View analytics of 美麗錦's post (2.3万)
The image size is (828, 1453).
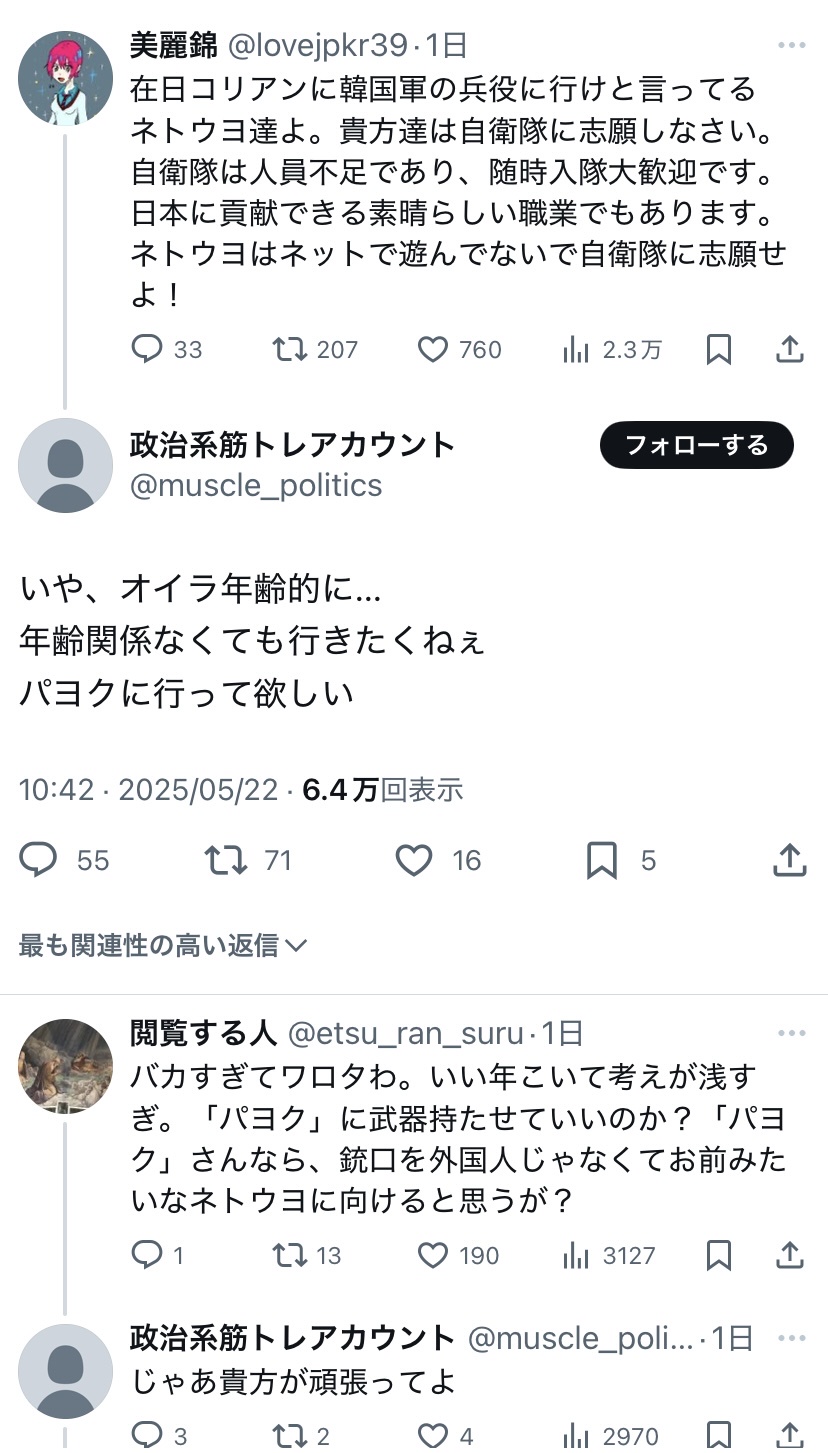[x=576, y=349]
